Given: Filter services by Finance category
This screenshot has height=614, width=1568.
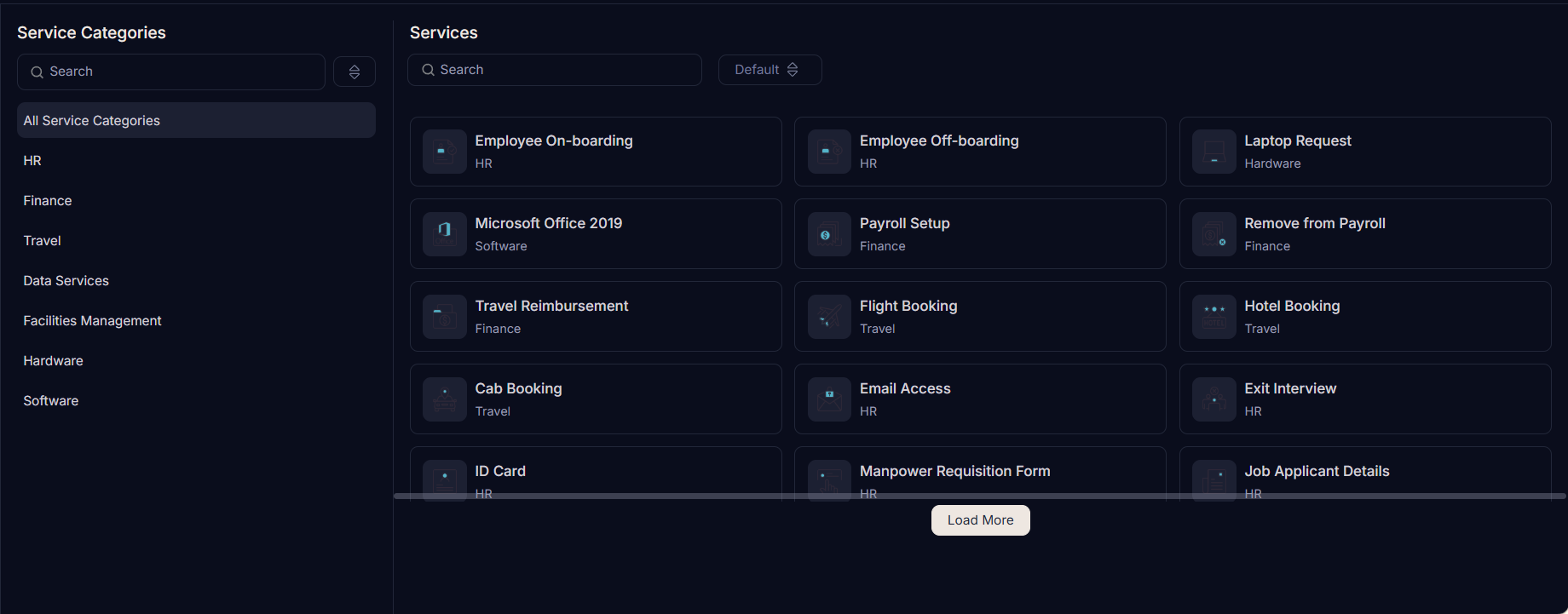Looking at the screenshot, I should coord(196,201).
